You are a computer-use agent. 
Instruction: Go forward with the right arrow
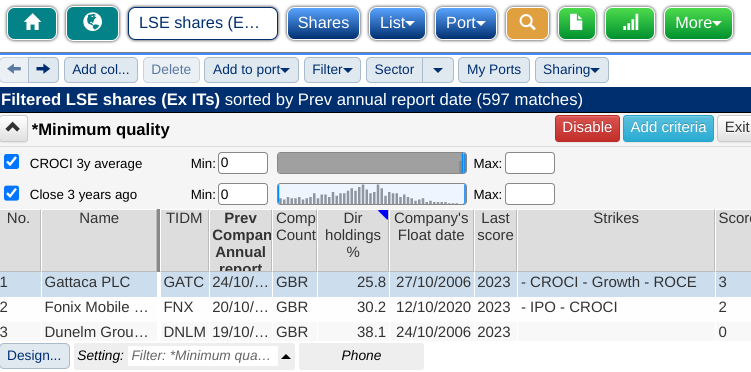point(44,70)
